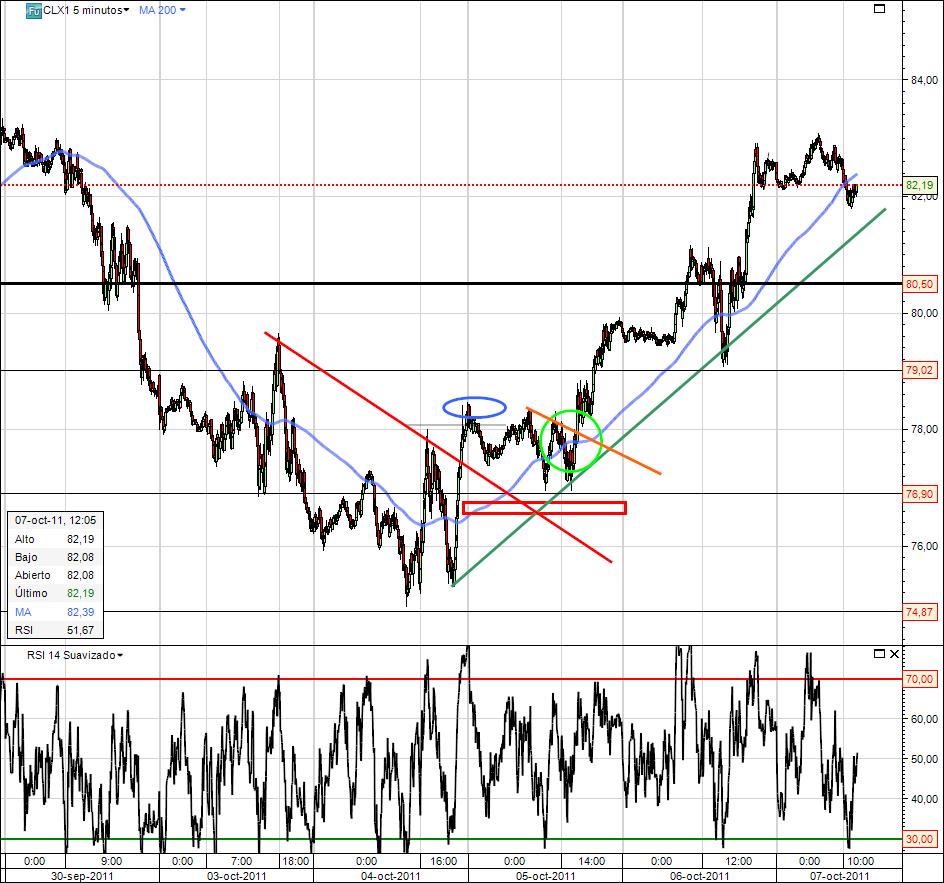944x883 pixels.
Task: Close the RSI indicator panel
Action: coord(894,654)
